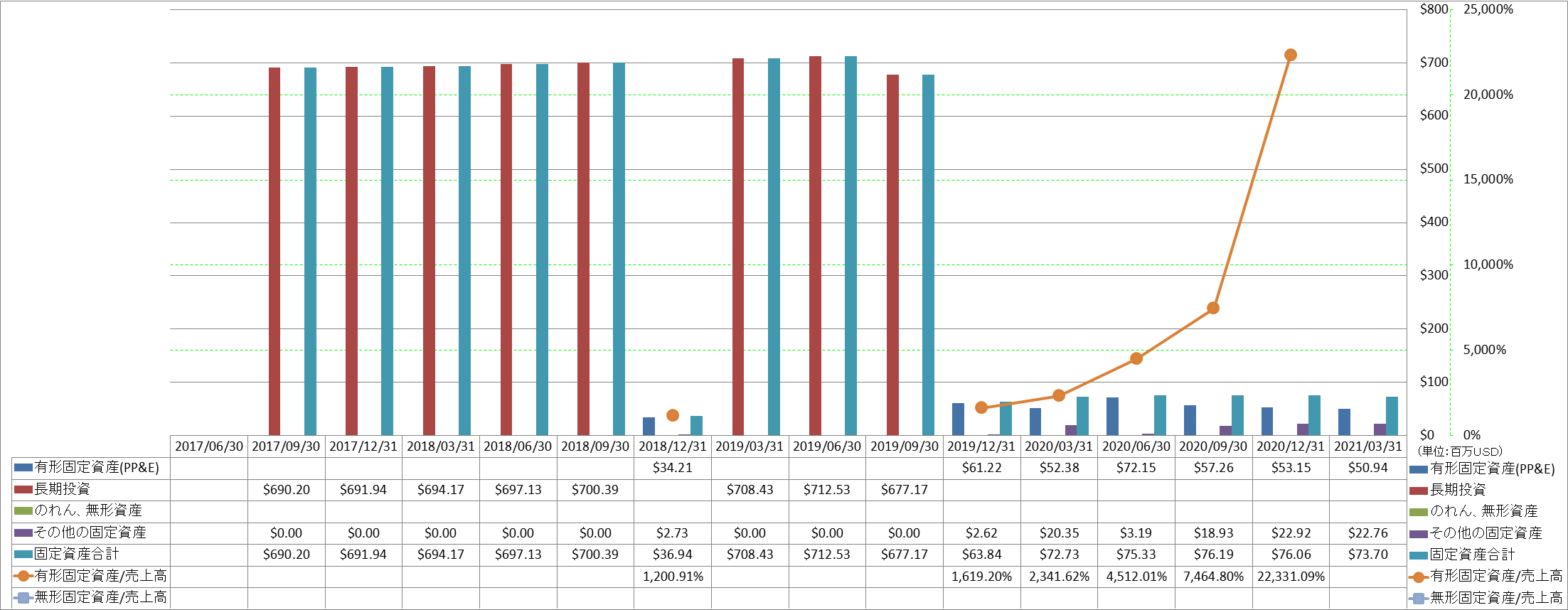Select the 22,331.09% ratio cell
The image size is (1568, 610).
1291,577
